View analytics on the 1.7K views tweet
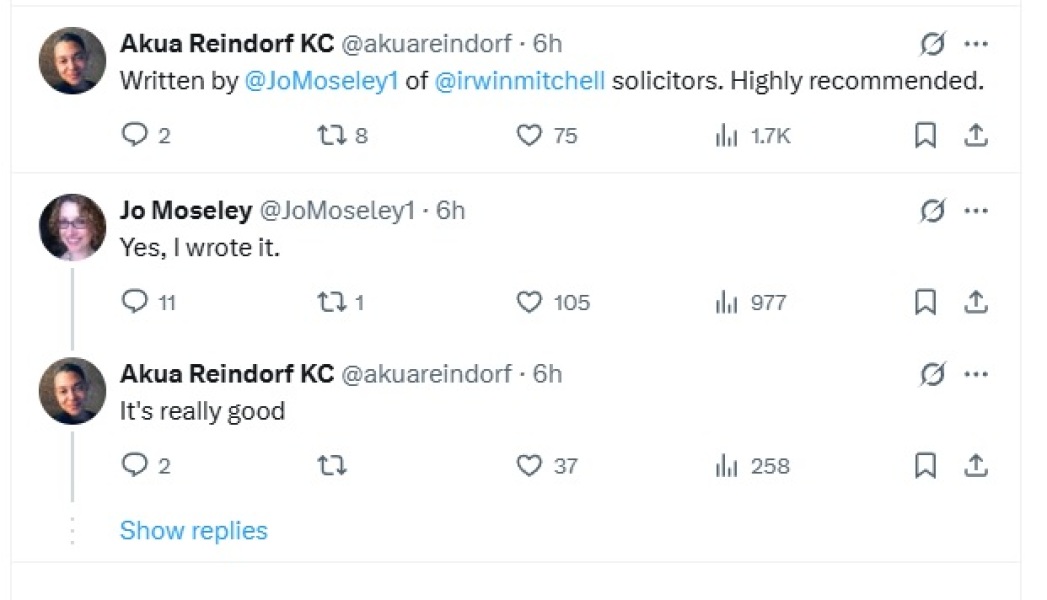 (726, 136)
